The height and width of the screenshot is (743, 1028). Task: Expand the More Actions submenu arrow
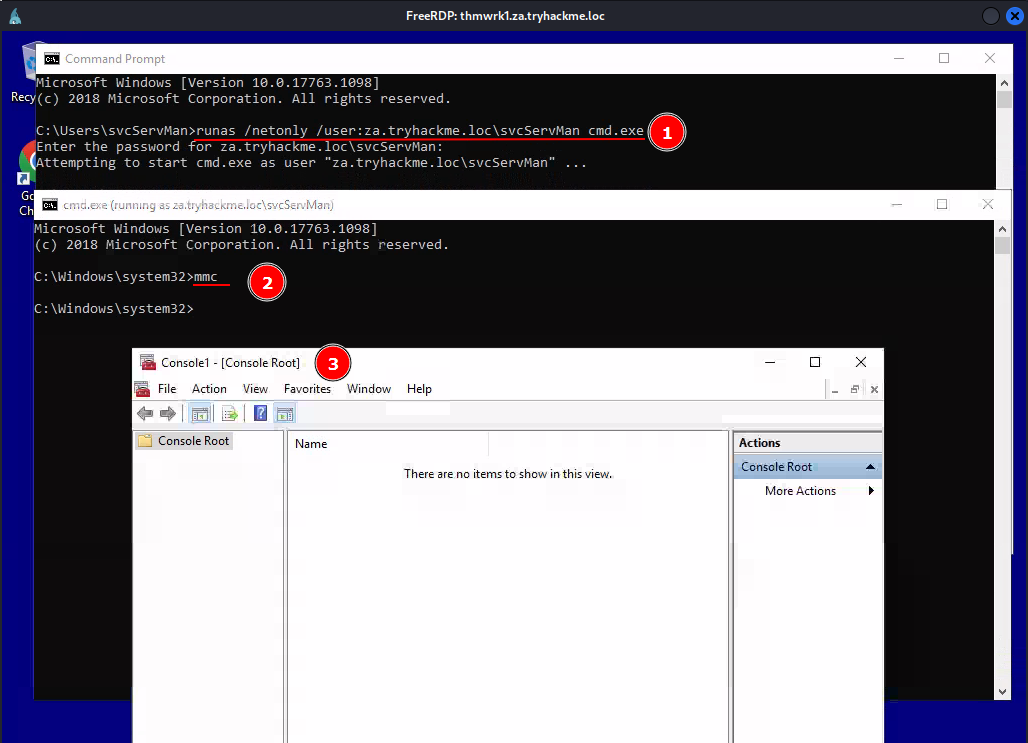click(871, 491)
